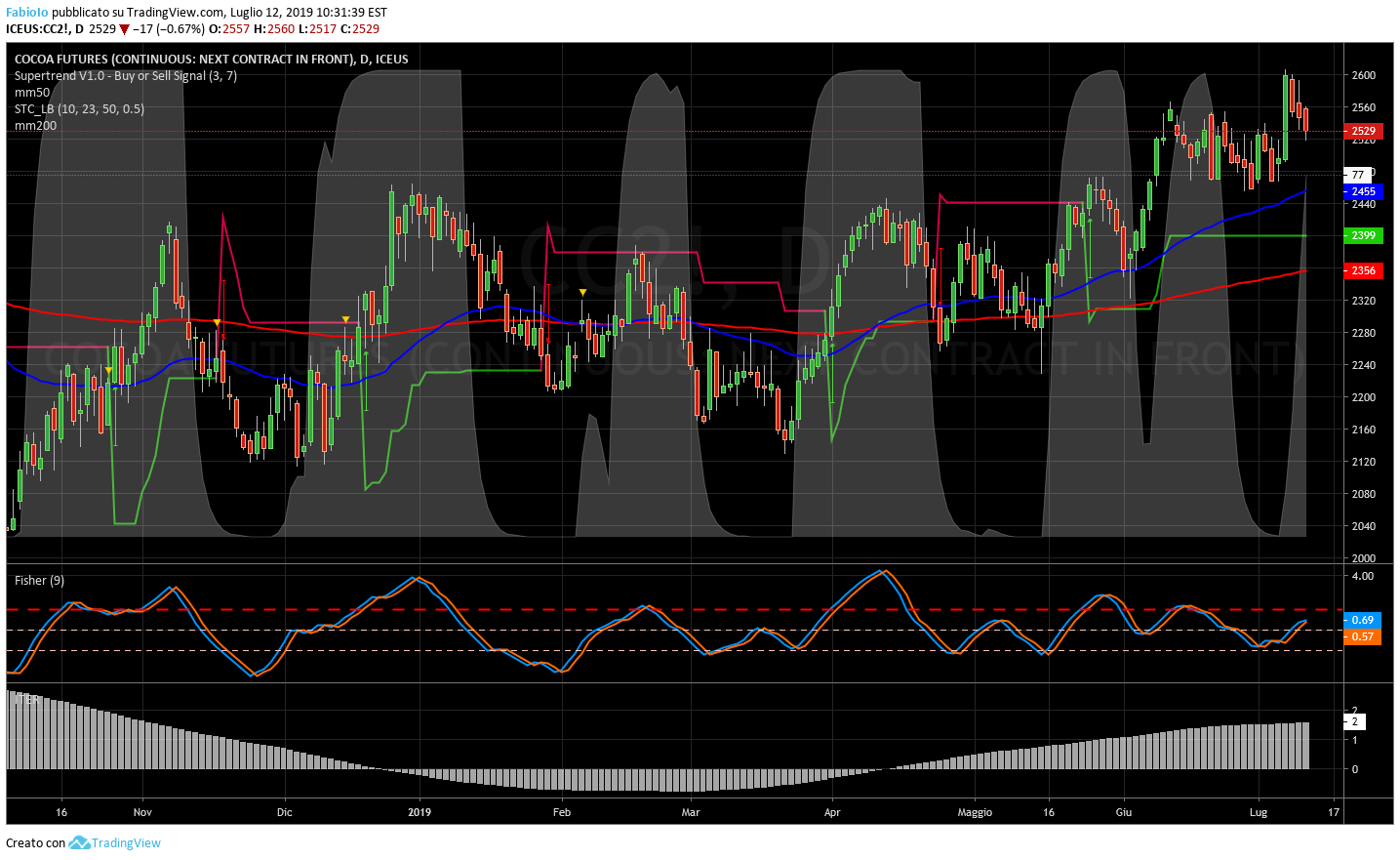Click the 2120 price axis label
The width and height of the screenshot is (1400, 860).
coord(1364,462)
